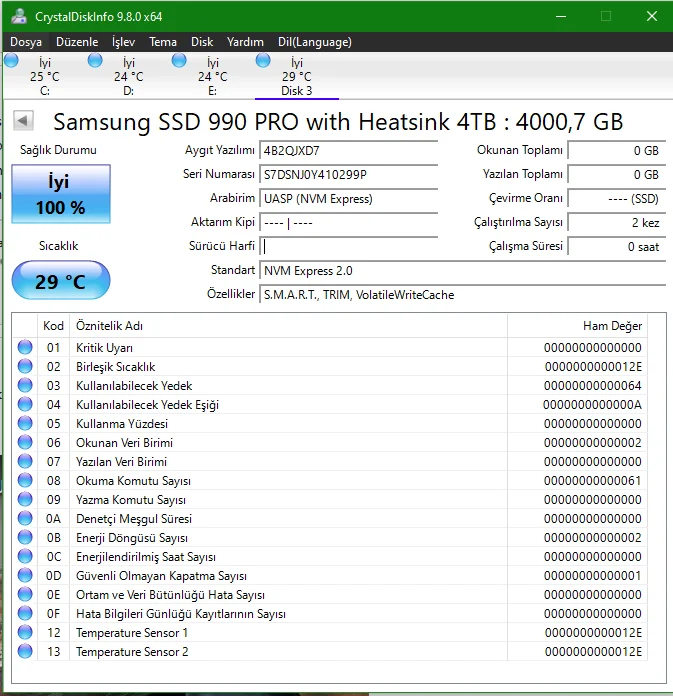Image resolution: width=673 pixels, height=696 pixels.
Task: Click the C: drive status orb
Action: pyautogui.click(x=11, y=61)
